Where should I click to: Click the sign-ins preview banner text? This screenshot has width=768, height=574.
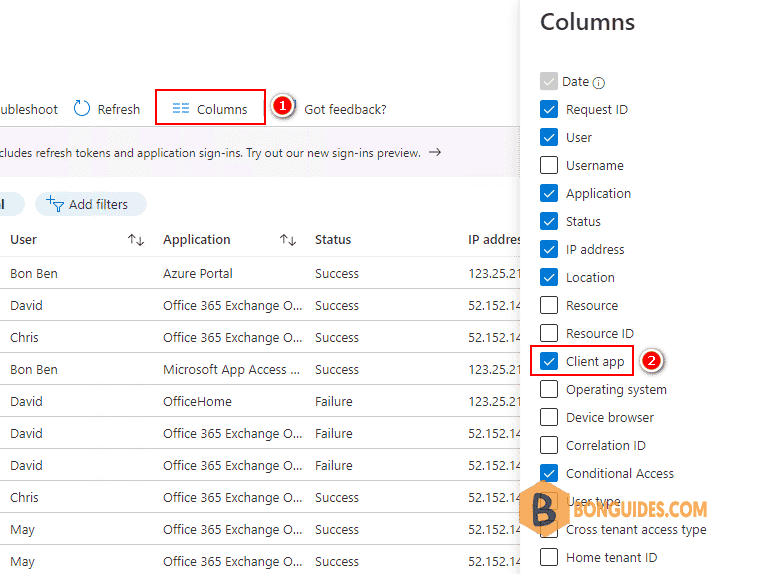click(x=210, y=153)
